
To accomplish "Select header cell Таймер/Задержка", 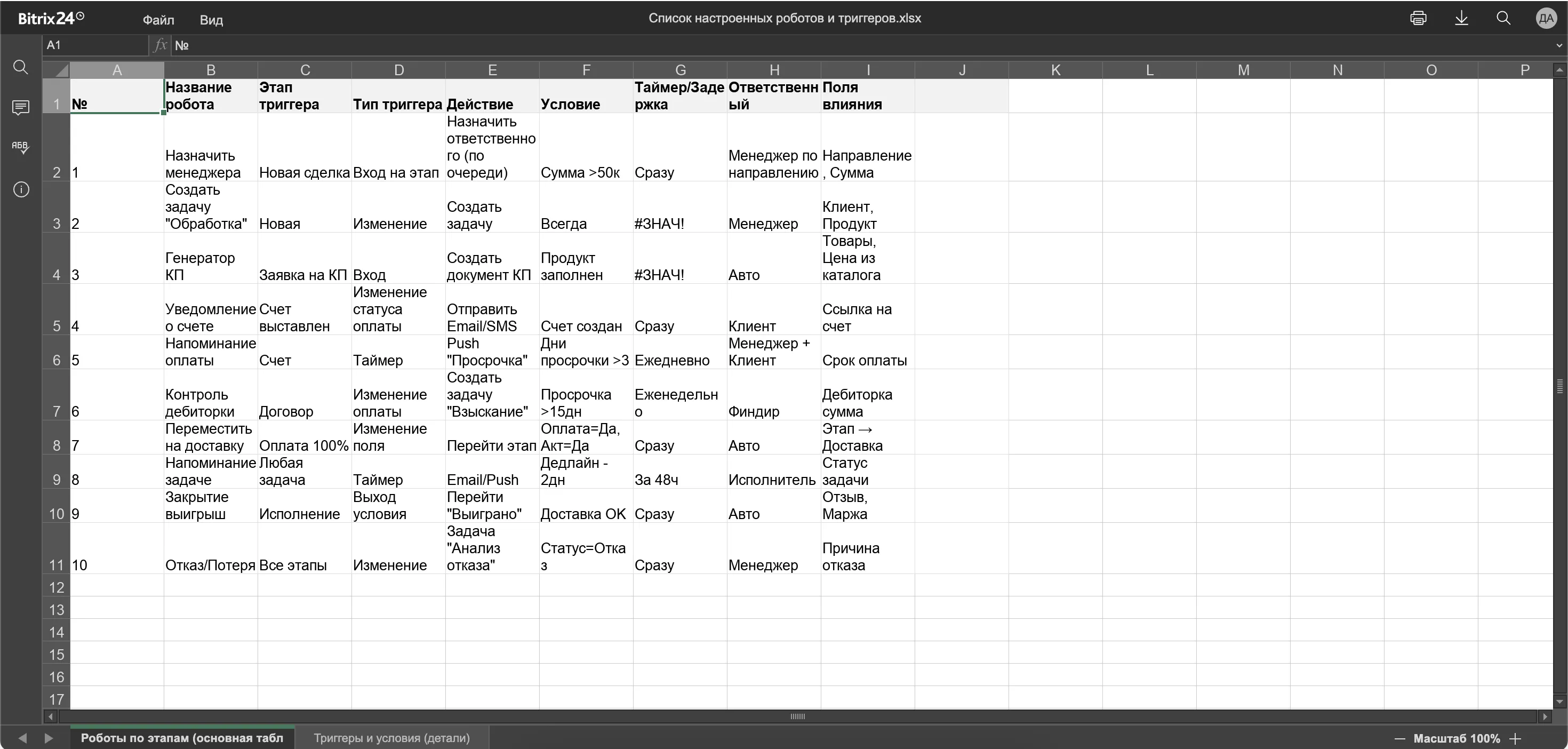I will pyautogui.click(x=680, y=95).
